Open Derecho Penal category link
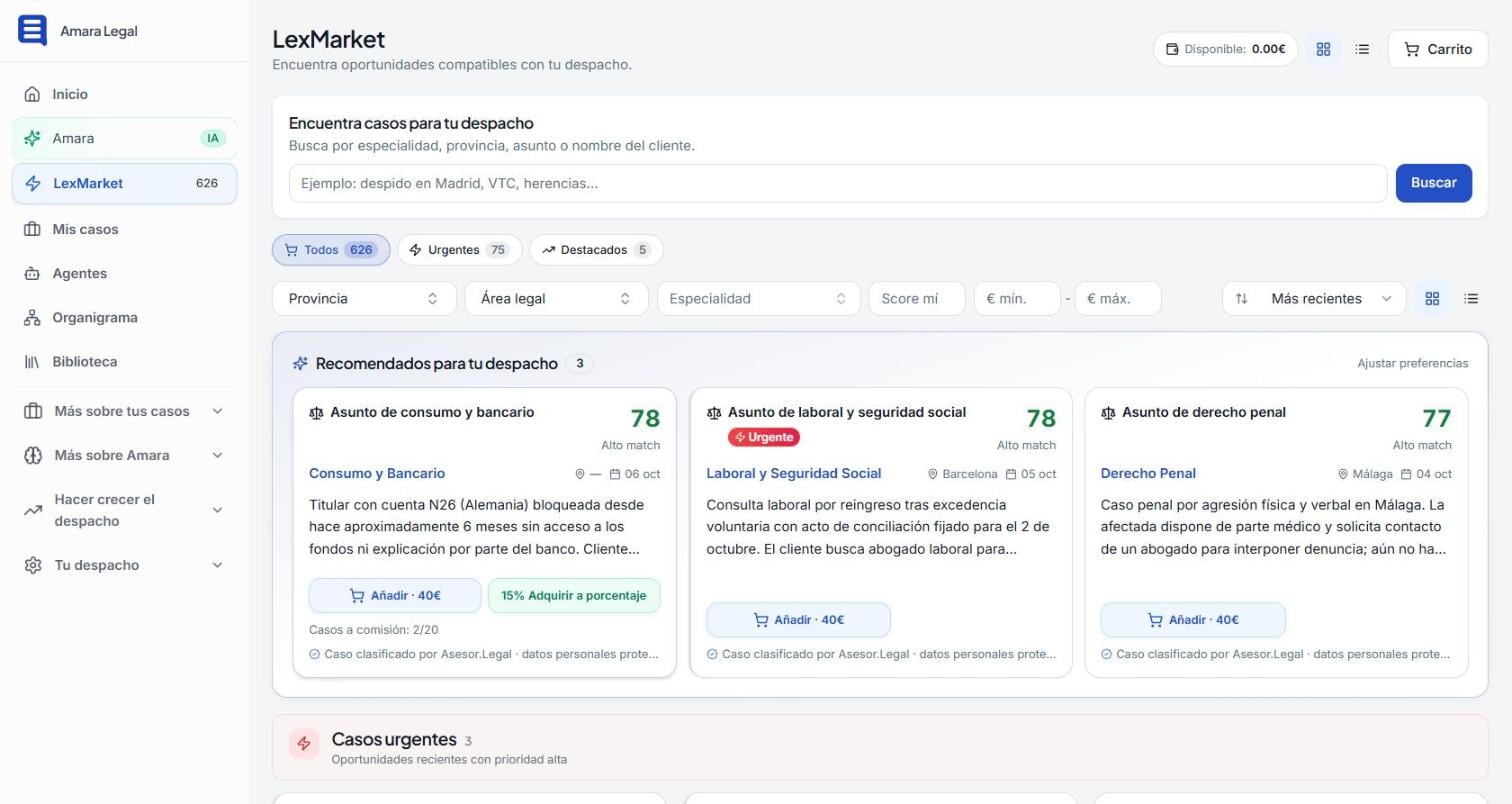 pyautogui.click(x=1148, y=473)
